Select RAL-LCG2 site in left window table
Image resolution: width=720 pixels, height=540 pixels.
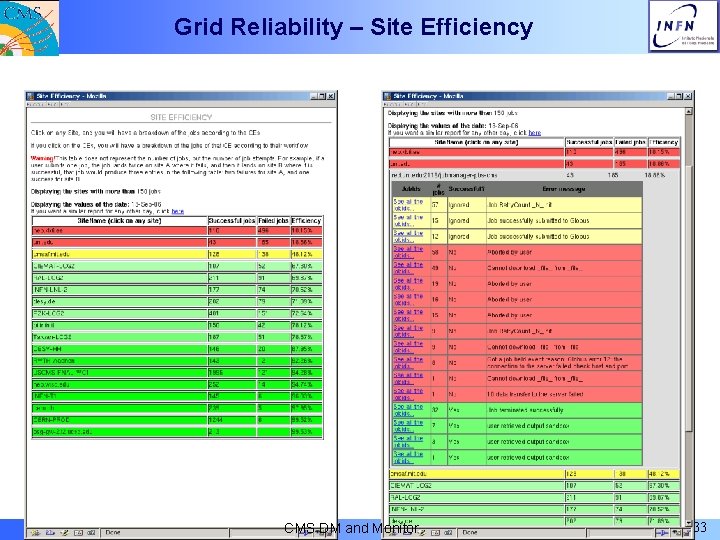coord(119,278)
